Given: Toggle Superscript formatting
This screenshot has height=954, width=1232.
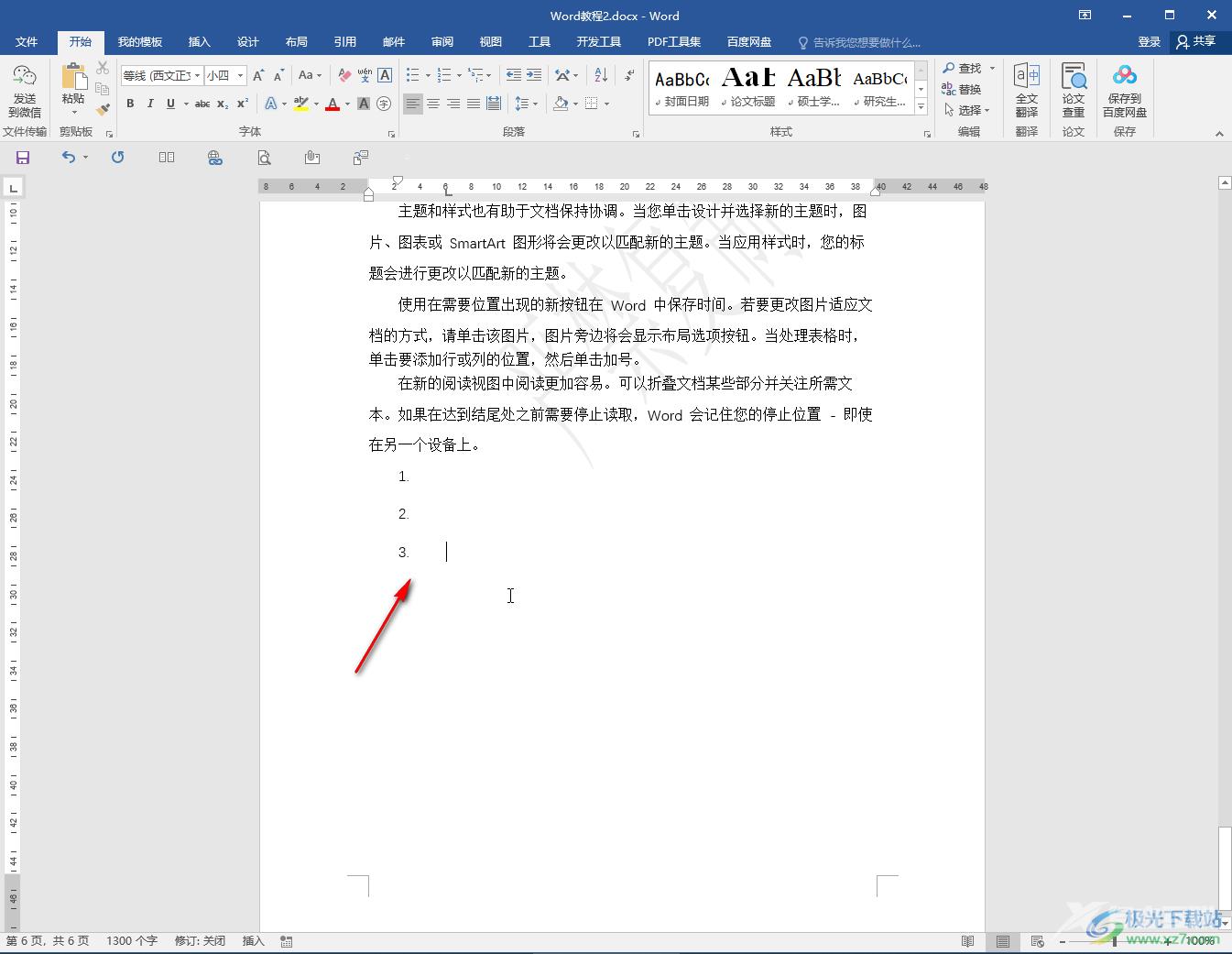Looking at the screenshot, I should (x=243, y=104).
